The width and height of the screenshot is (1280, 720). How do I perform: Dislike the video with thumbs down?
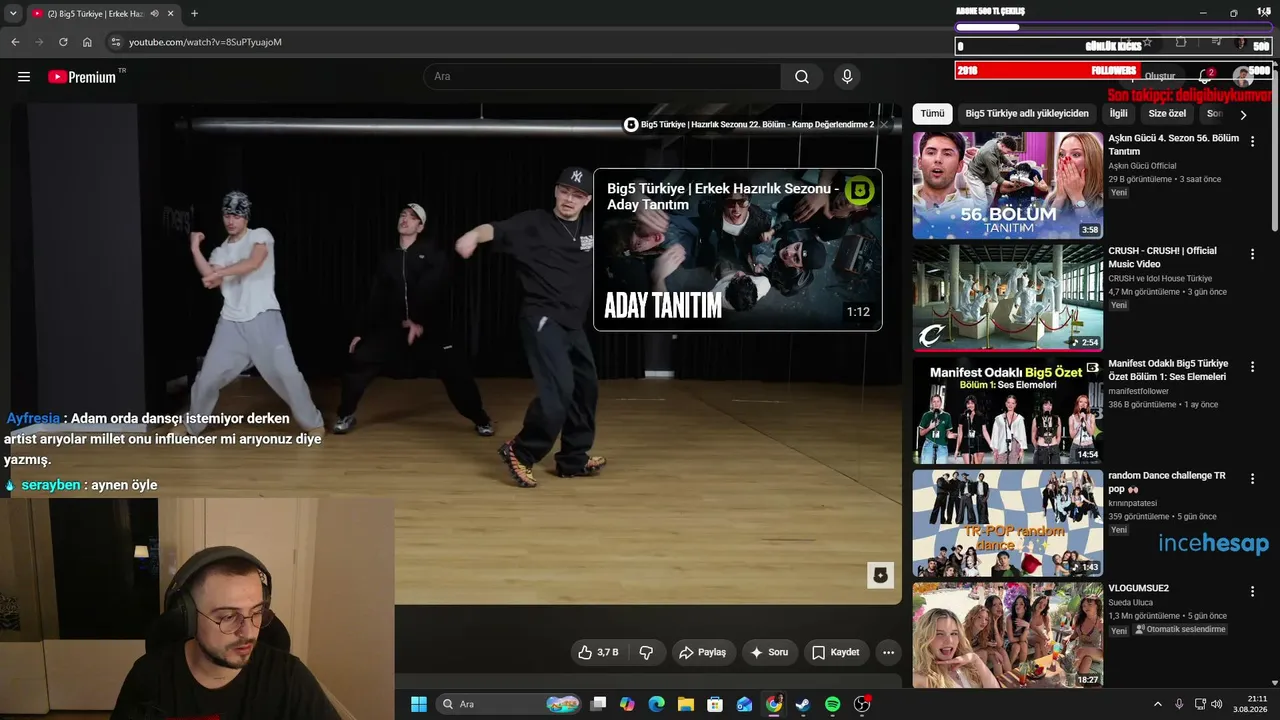(646, 652)
